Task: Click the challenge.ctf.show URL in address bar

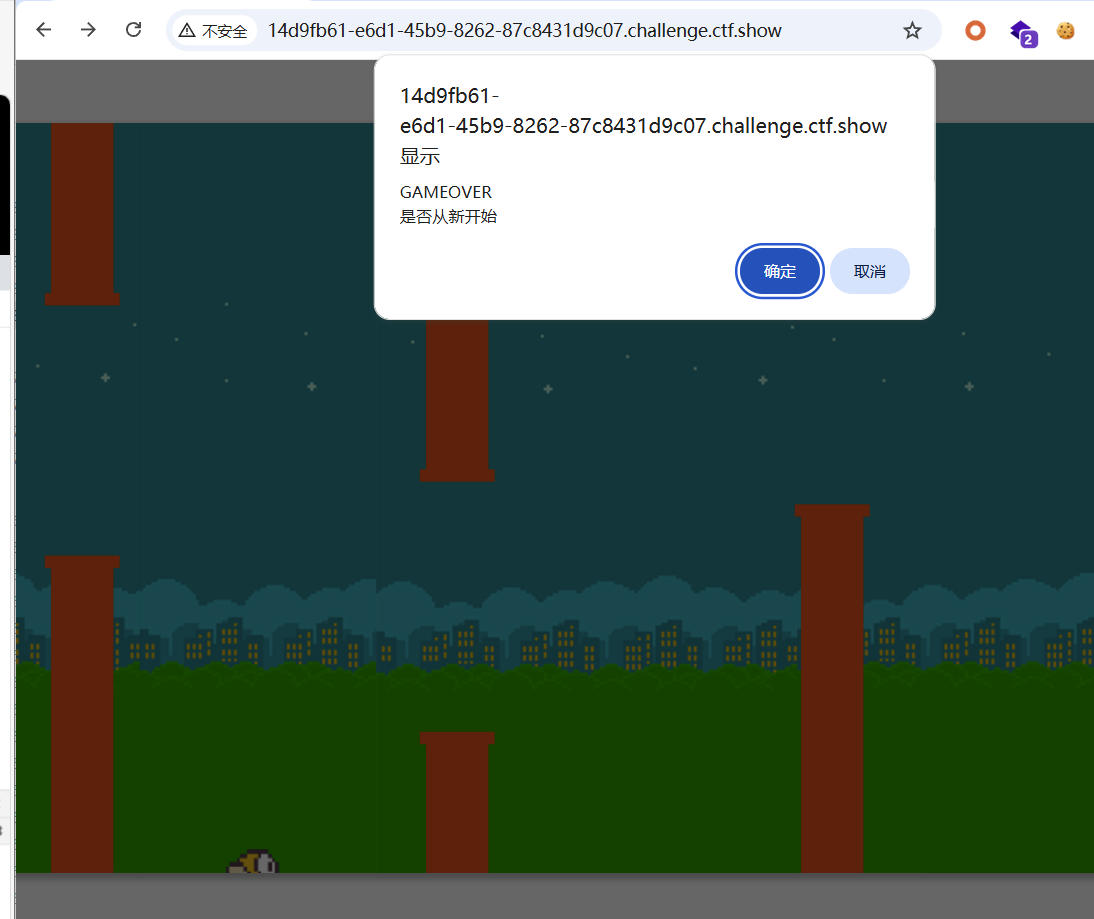Action: pos(524,30)
